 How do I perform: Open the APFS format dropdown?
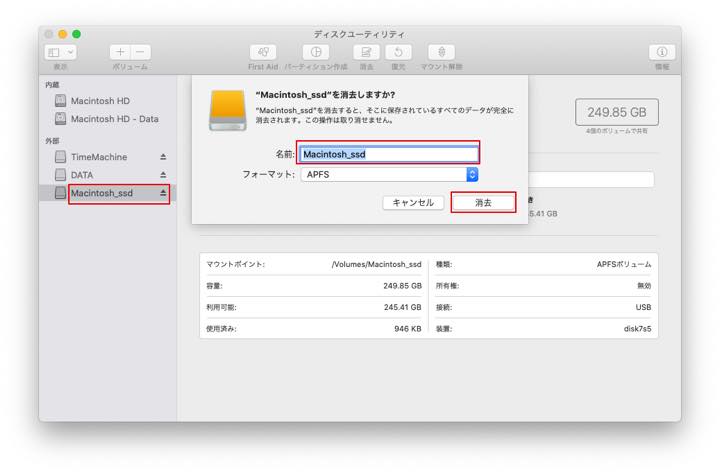[x=389, y=175]
